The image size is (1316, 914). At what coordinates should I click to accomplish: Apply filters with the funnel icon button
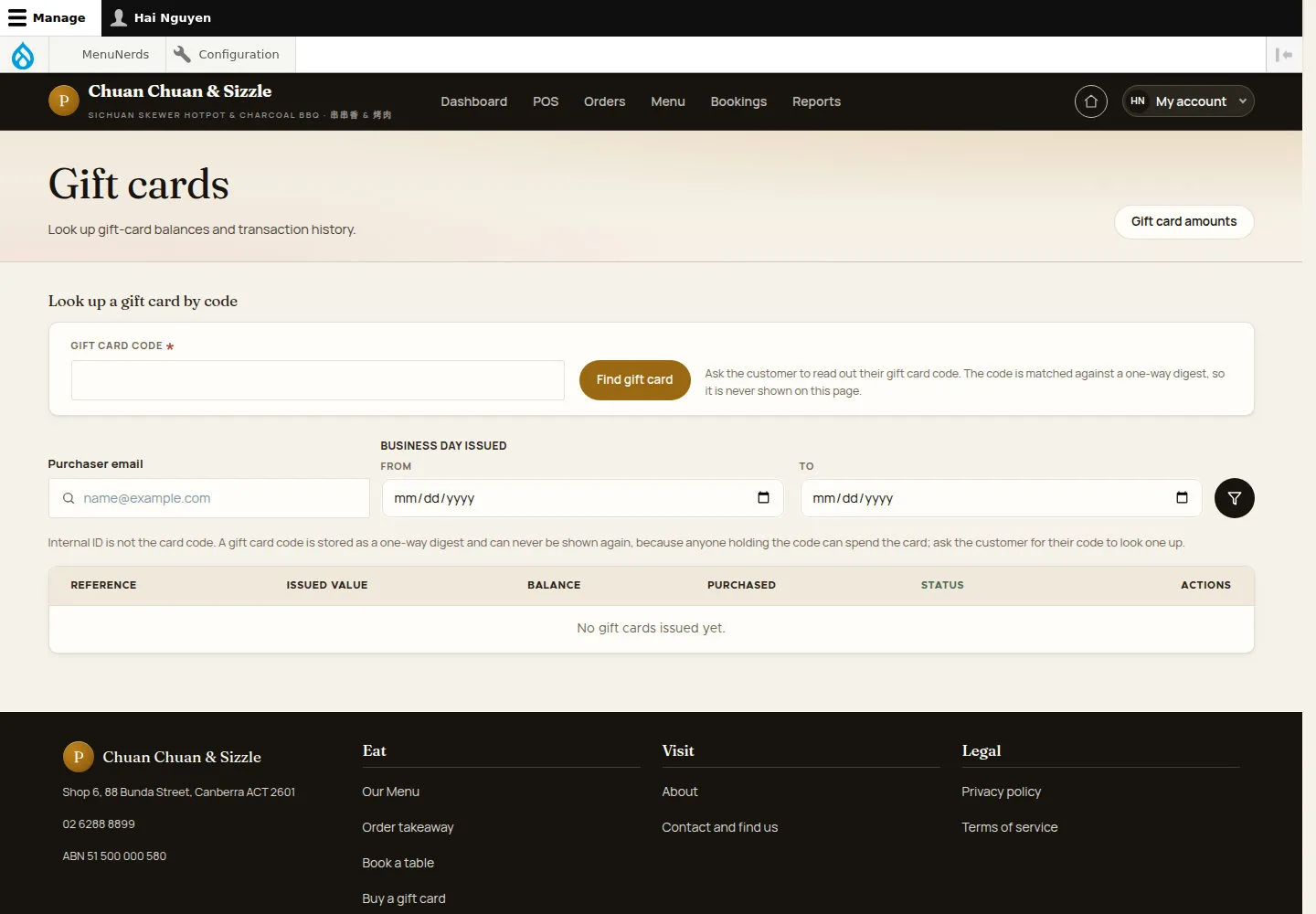(x=1234, y=498)
